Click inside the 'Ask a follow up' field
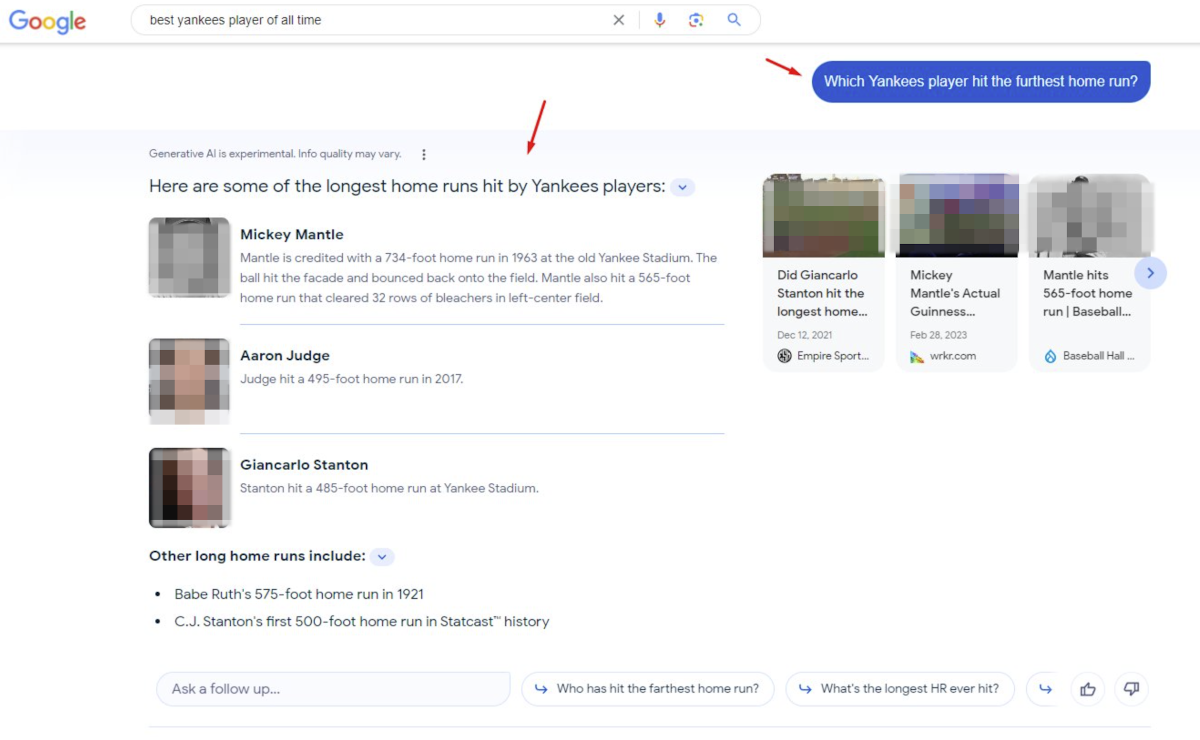The width and height of the screenshot is (1200, 740). [x=332, y=689]
